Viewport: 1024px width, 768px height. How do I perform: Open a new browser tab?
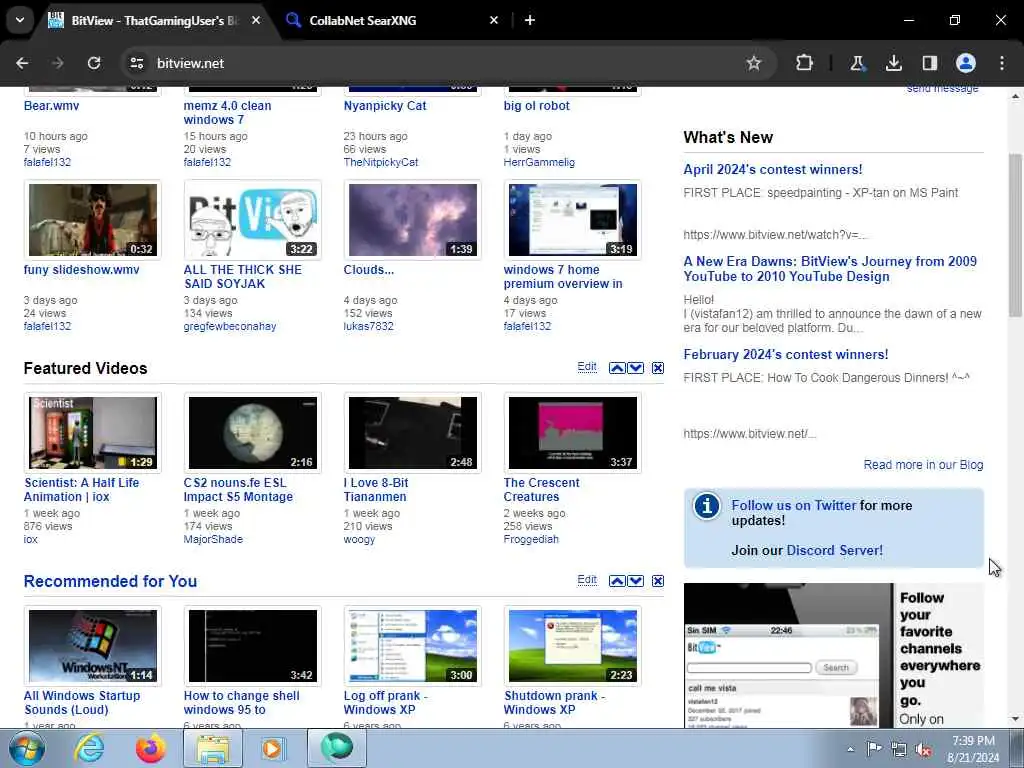click(530, 20)
